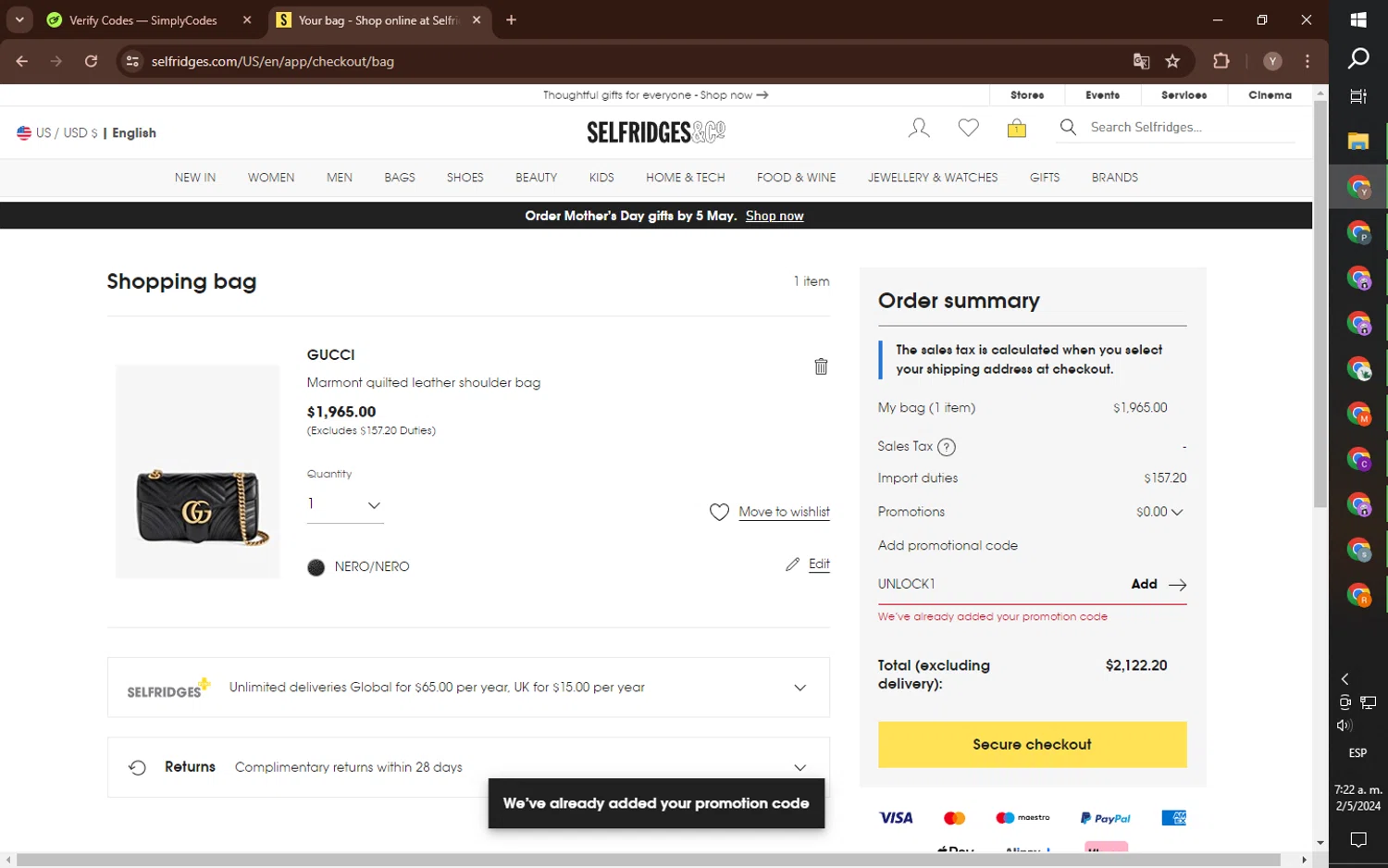The width and height of the screenshot is (1388, 868).
Task: Click the promotional code input field
Action: click(999, 584)
